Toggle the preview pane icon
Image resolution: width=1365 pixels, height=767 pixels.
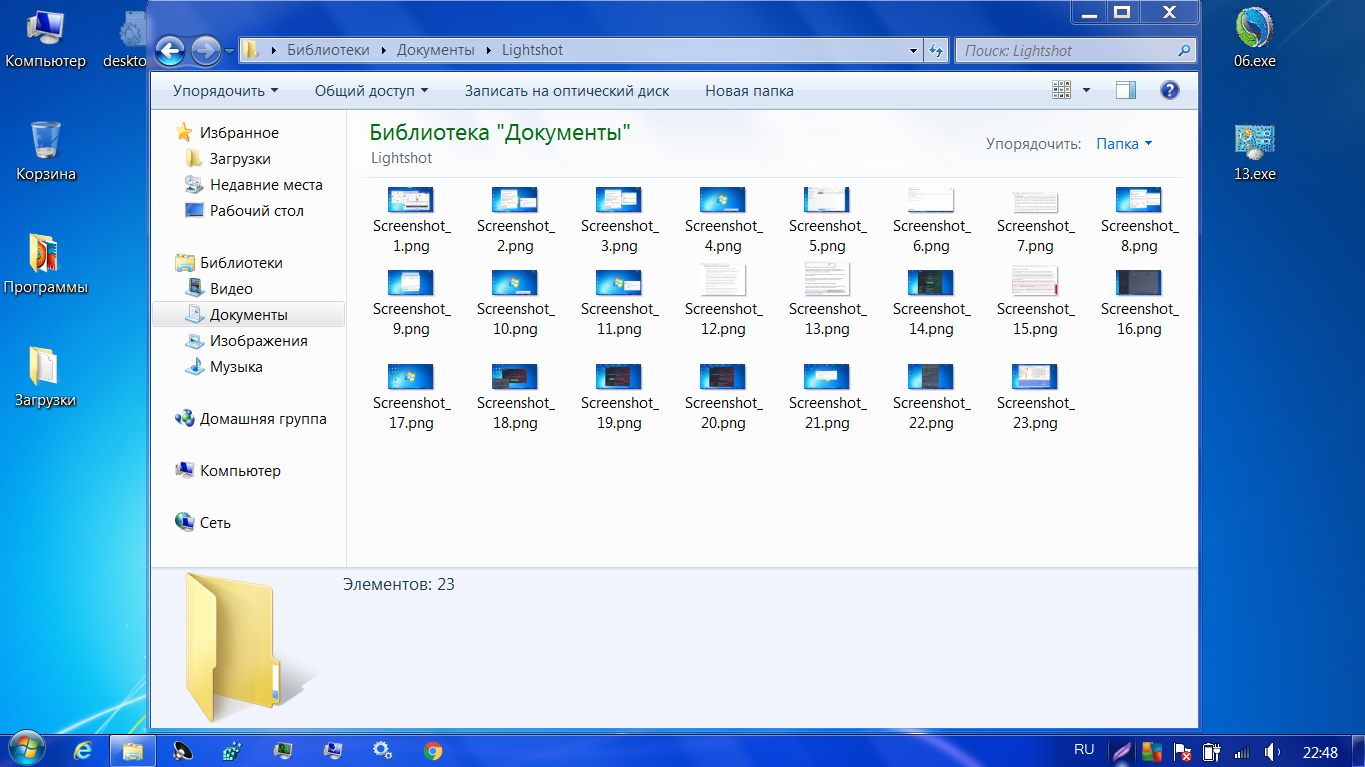coord(1126,91)
